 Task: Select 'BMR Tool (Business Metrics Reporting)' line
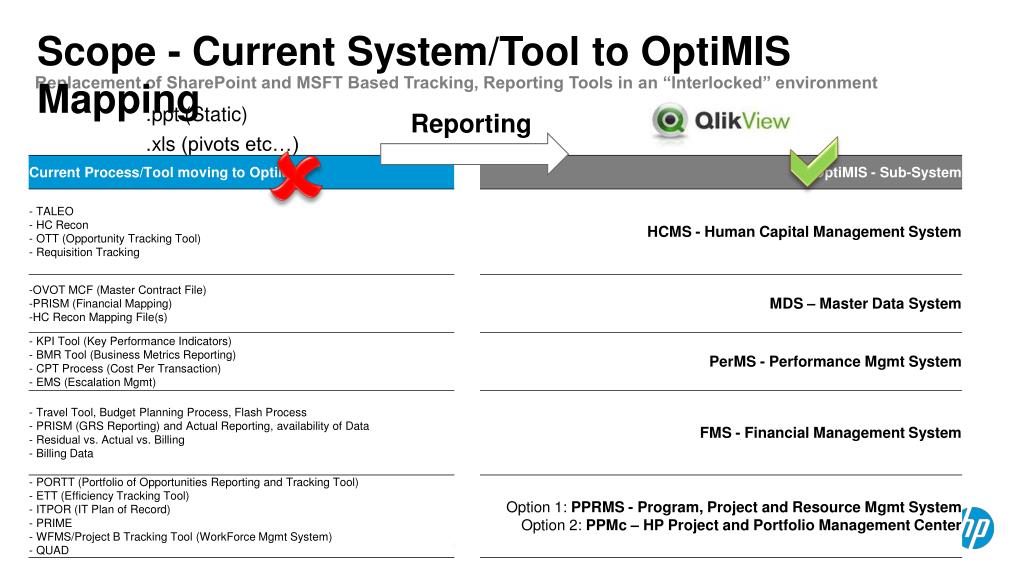133,355
